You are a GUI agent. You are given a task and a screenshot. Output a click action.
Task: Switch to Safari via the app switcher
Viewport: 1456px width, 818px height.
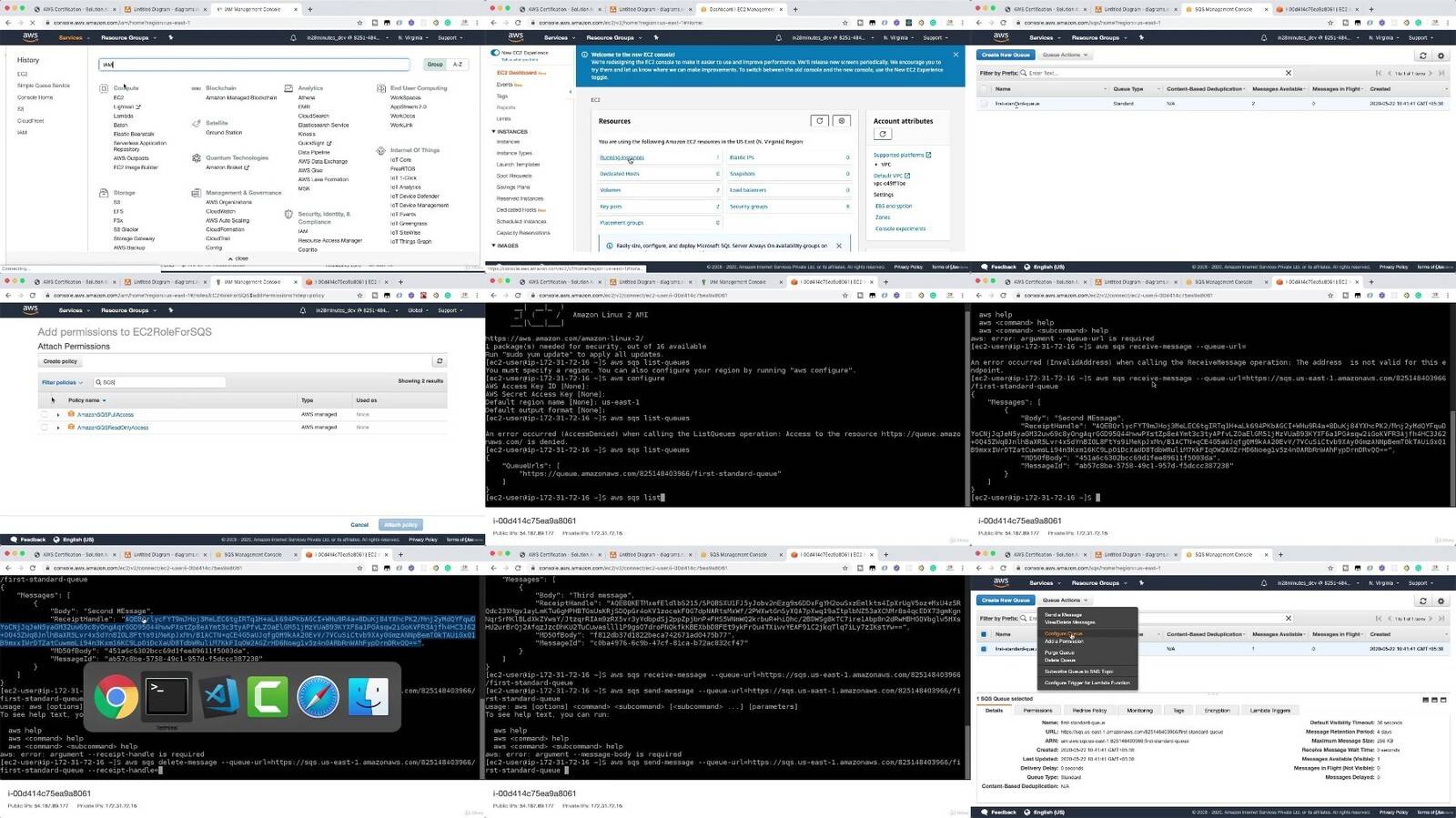point(318,698)
